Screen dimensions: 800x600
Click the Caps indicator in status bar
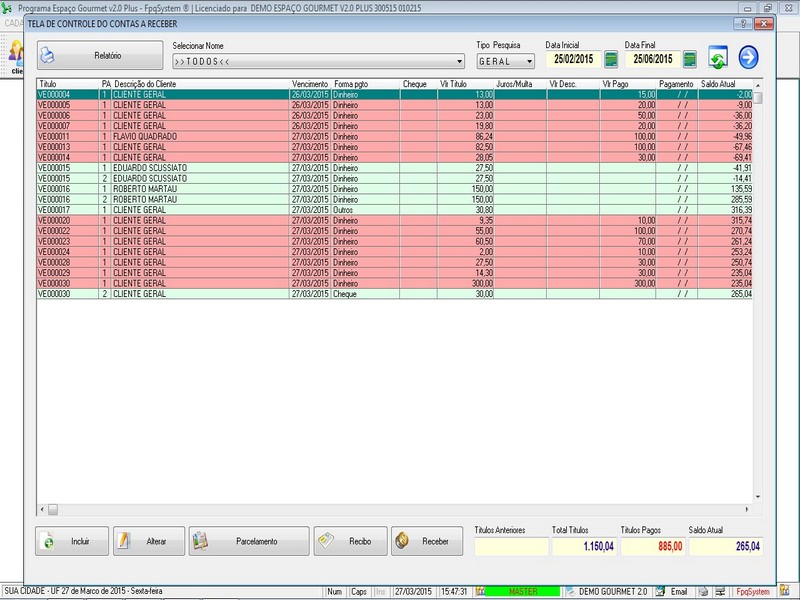359,592
